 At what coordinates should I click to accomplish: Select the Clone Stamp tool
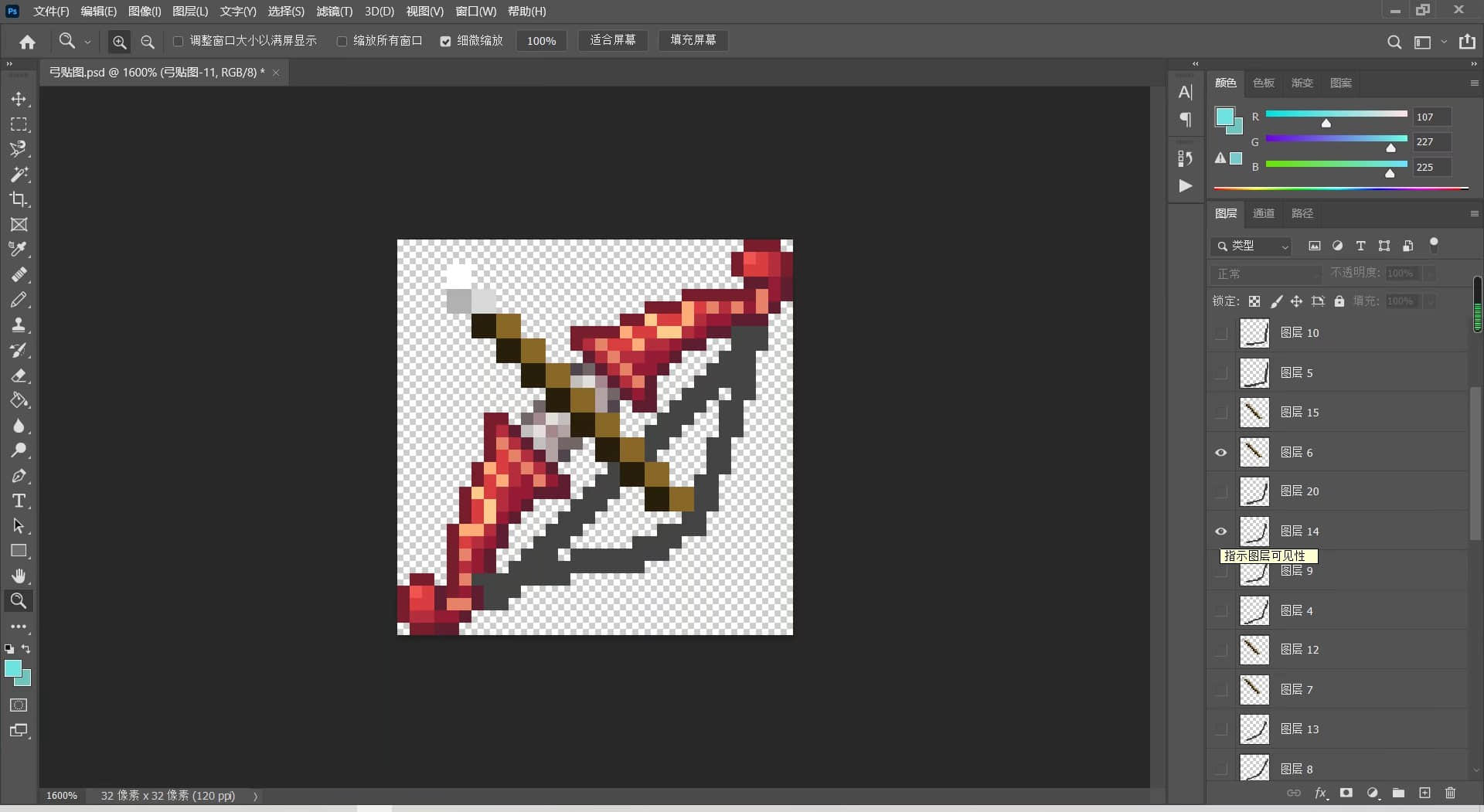(x=19, y=324)
